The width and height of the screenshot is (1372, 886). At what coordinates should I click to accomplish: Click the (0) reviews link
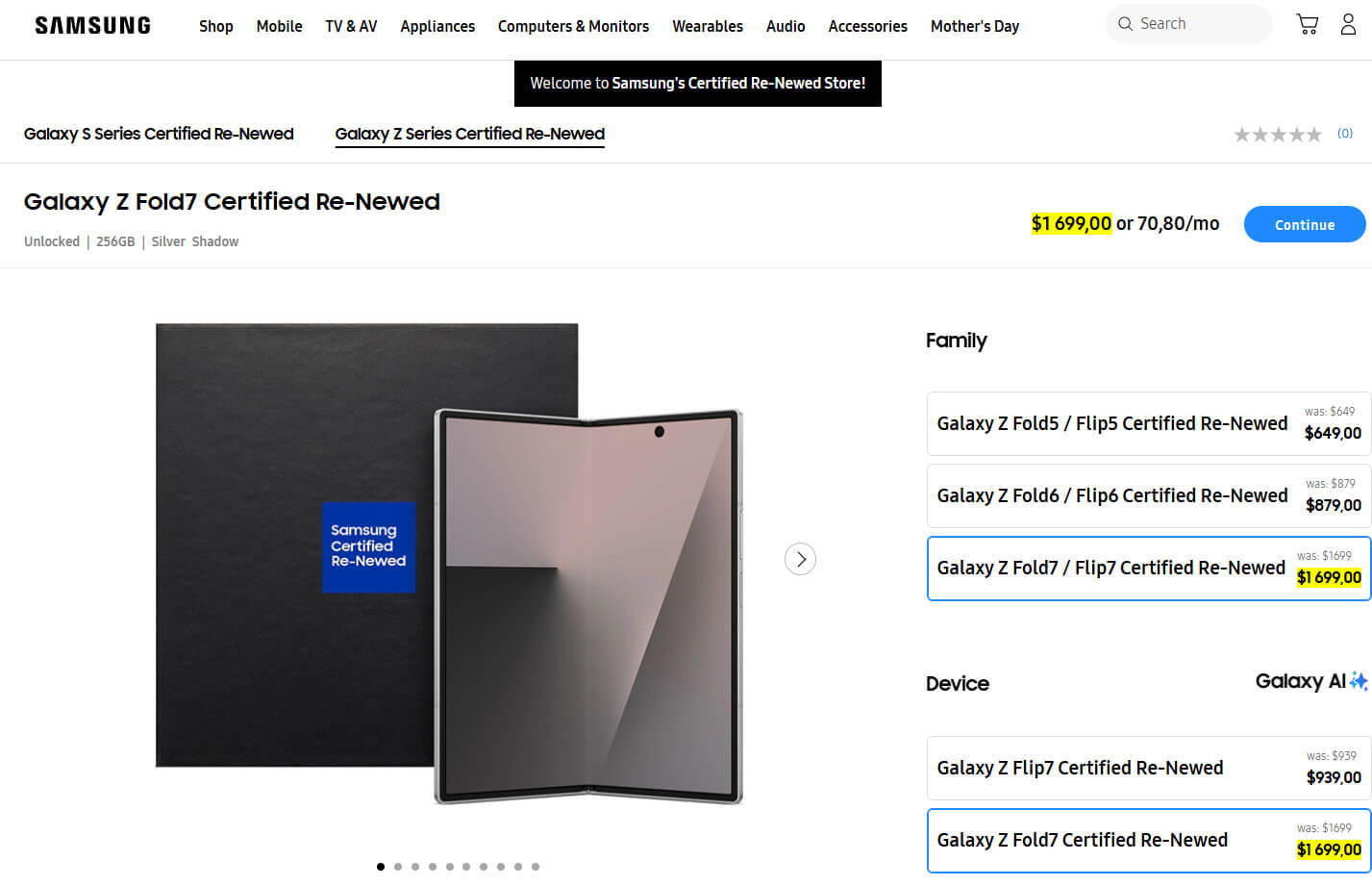pyautogui.click(x=1344, y=134)
